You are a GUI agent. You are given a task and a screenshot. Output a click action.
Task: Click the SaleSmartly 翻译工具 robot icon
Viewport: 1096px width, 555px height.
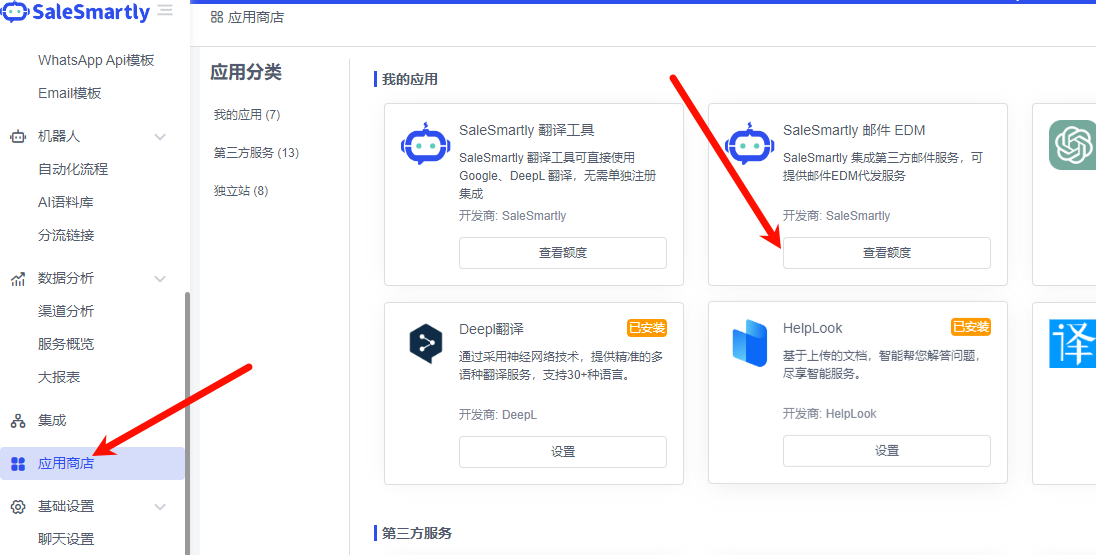(425, 145)
